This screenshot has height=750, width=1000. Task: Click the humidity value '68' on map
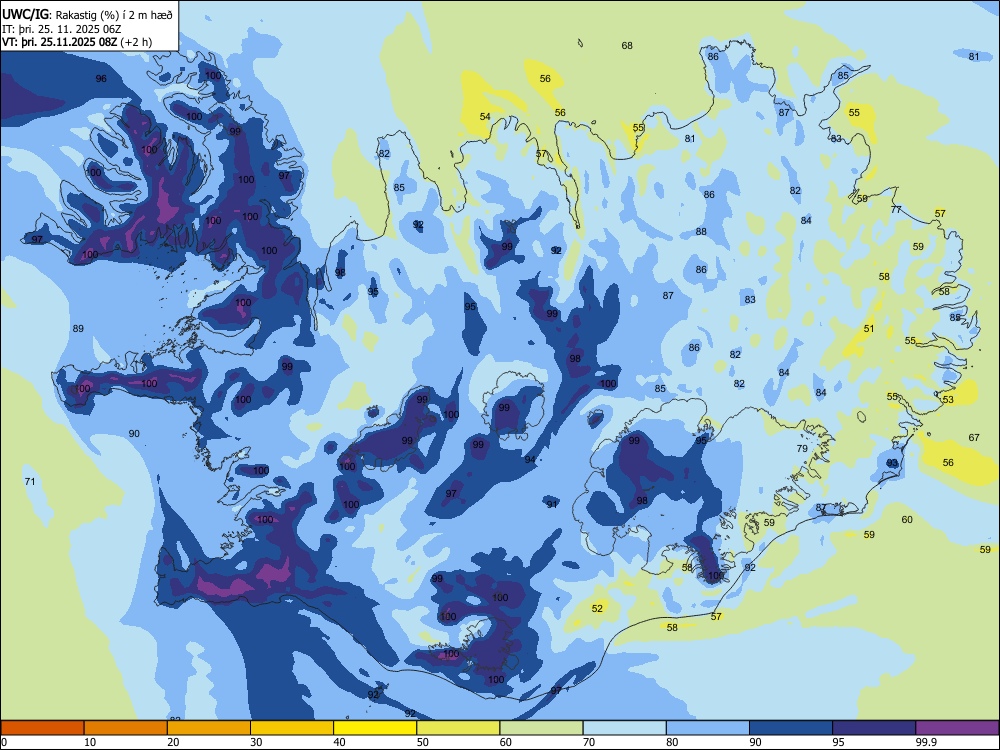click(x=627, y=45)
